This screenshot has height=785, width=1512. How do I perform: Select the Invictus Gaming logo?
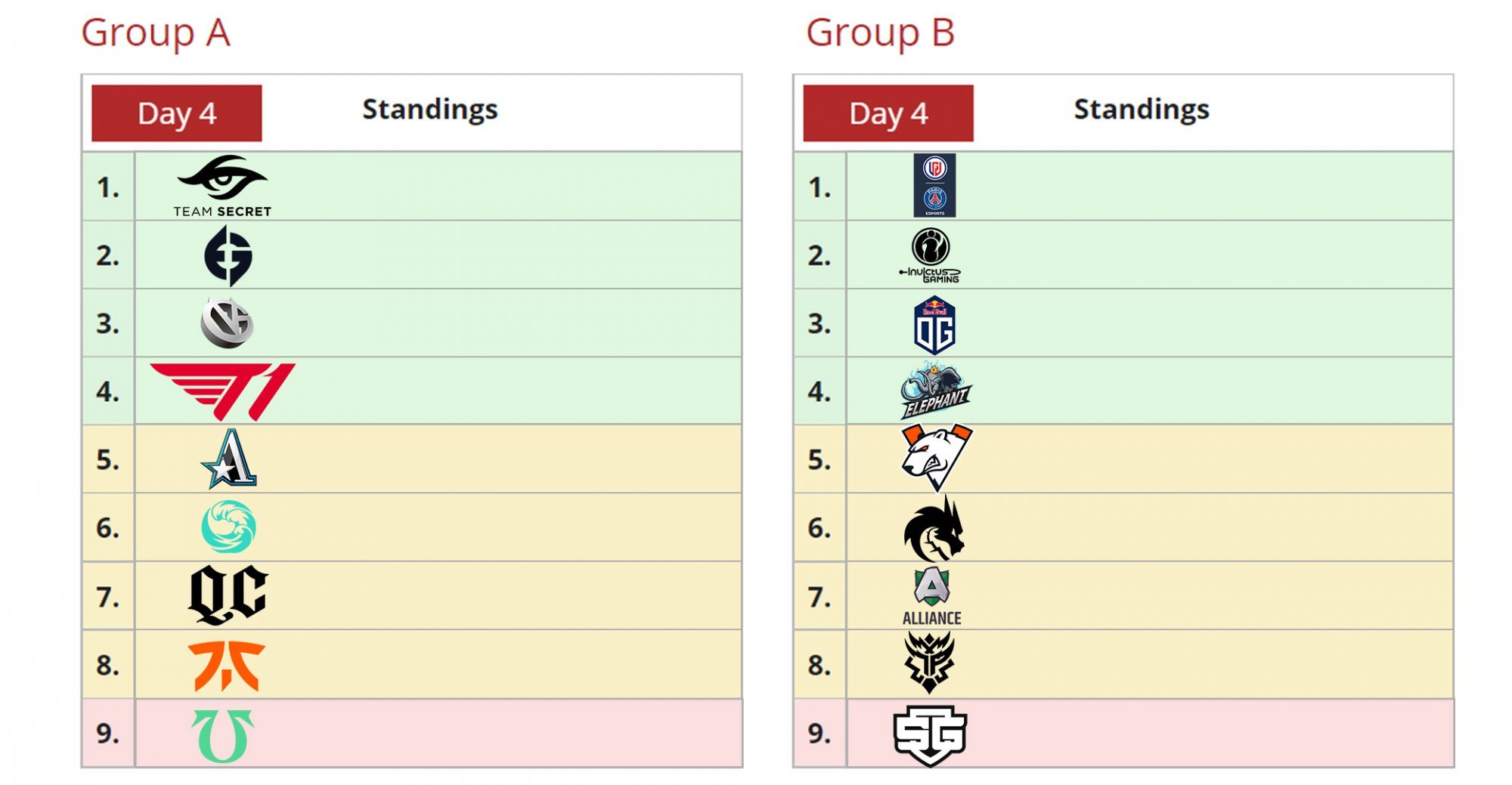click(x=931, y=256)
